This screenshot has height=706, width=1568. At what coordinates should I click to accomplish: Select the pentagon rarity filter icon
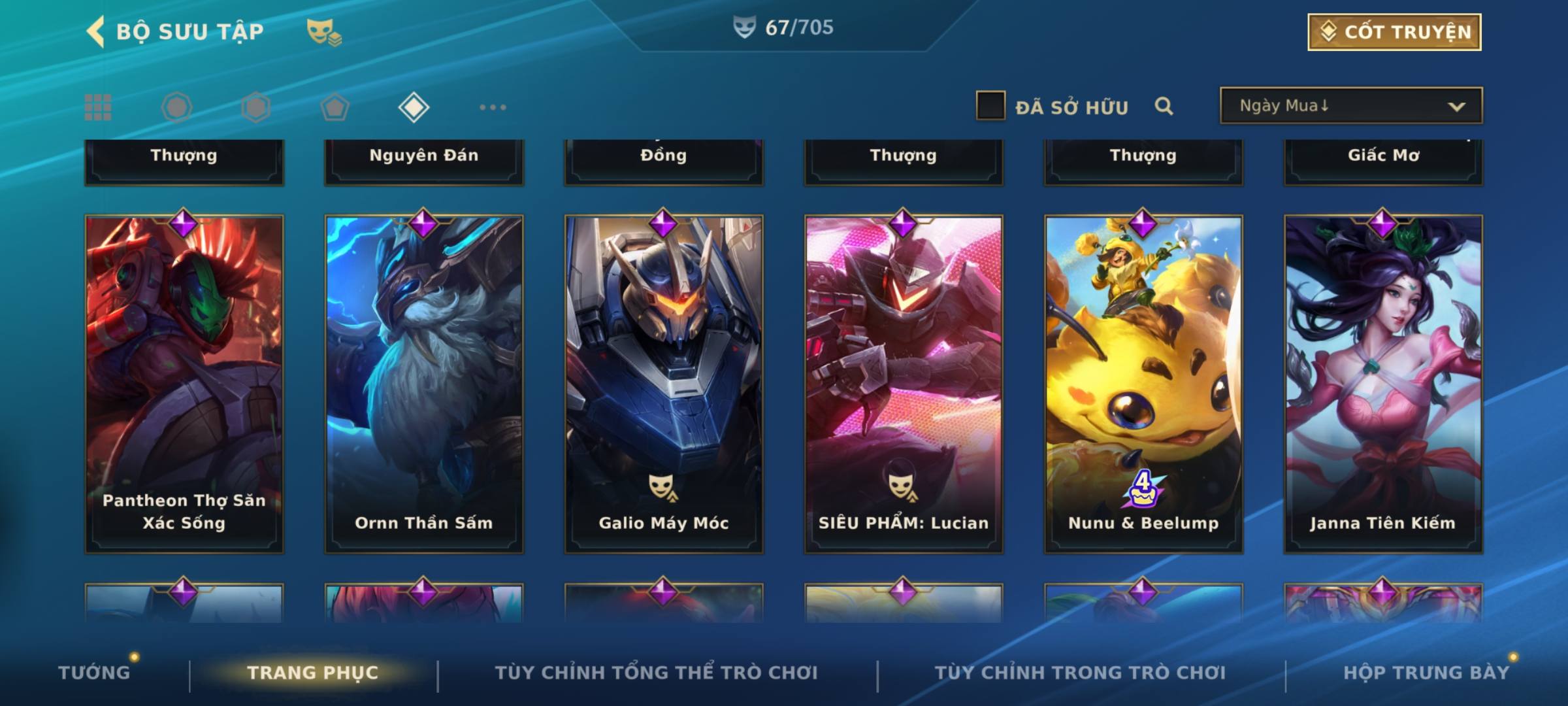click(x=335, y=107)
